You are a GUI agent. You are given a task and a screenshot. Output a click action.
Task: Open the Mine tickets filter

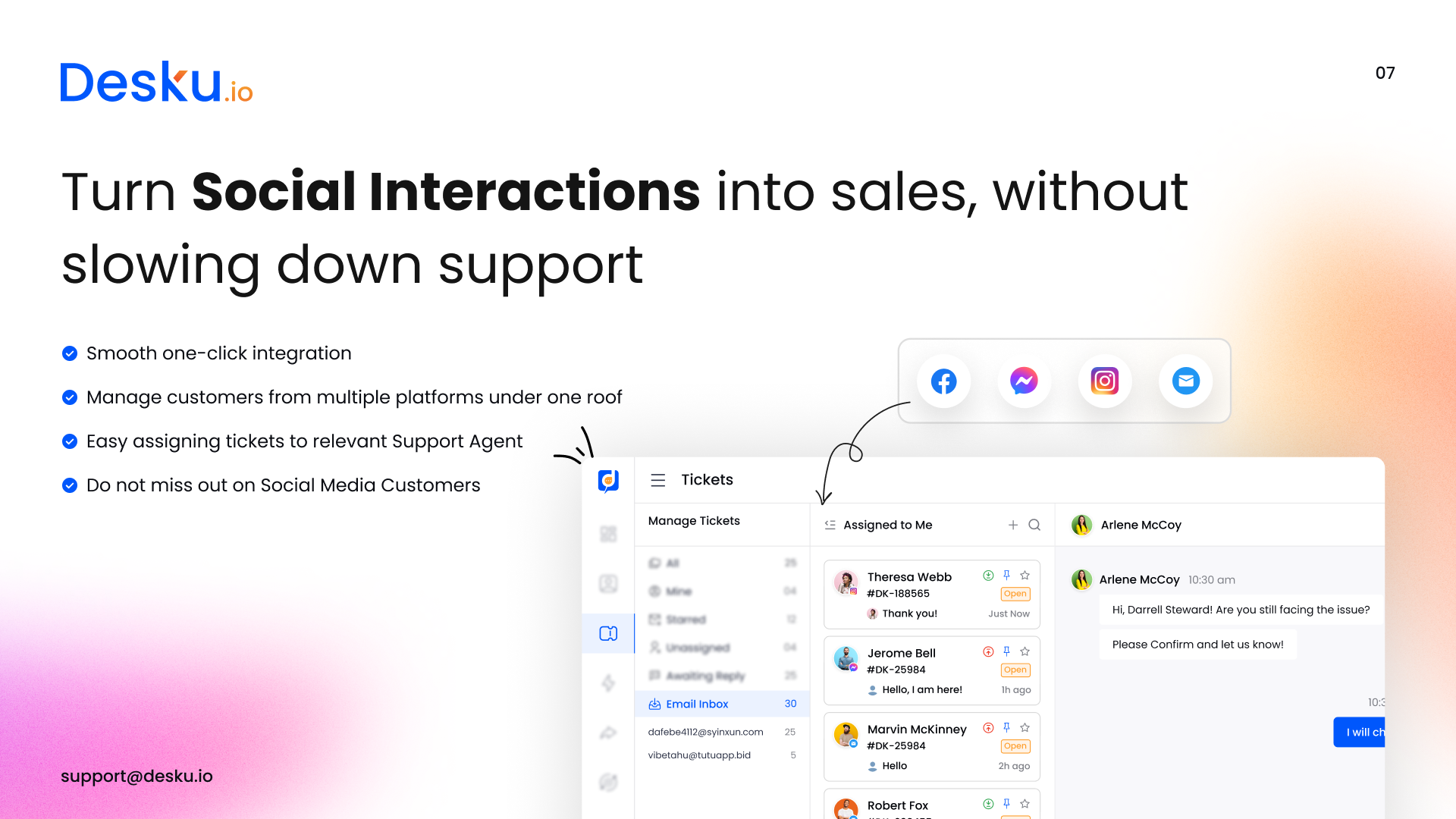(x=677, y=590)
